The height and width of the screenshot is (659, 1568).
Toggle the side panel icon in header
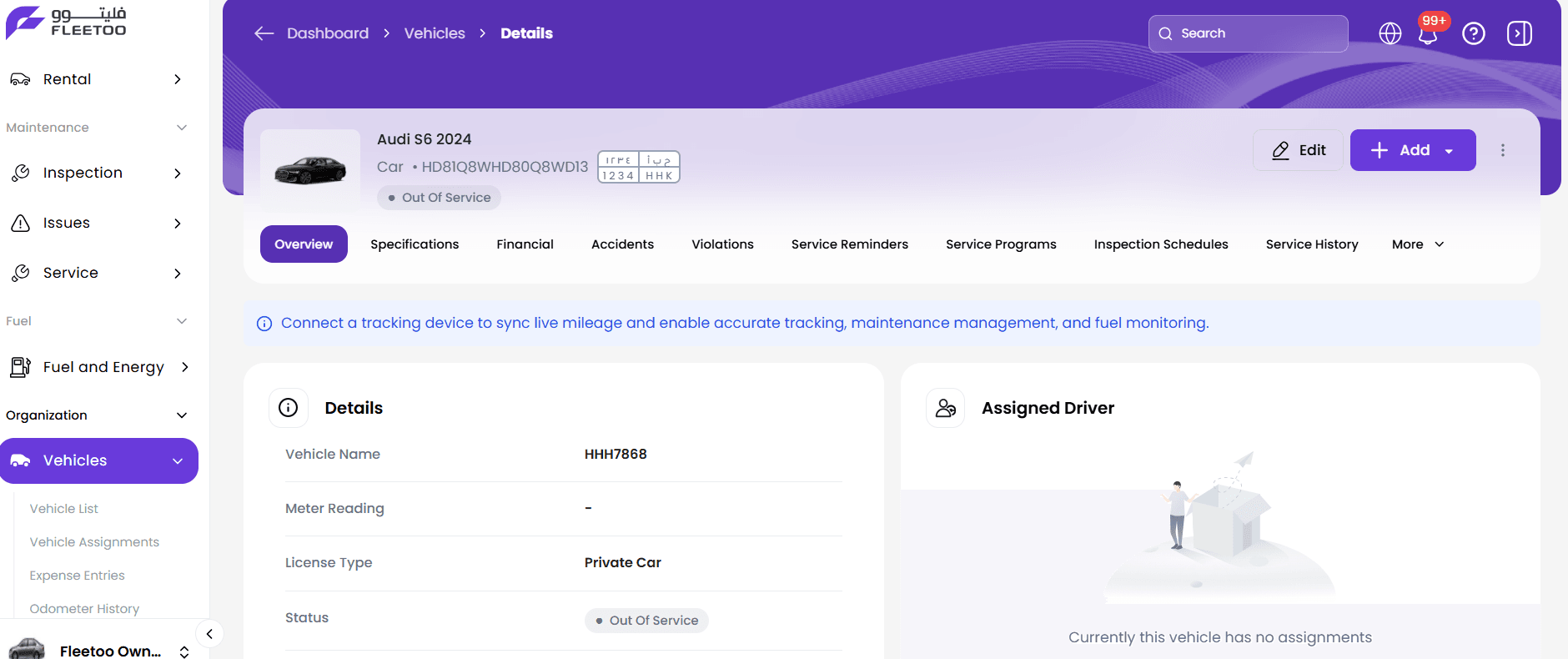pos(1519,33)
